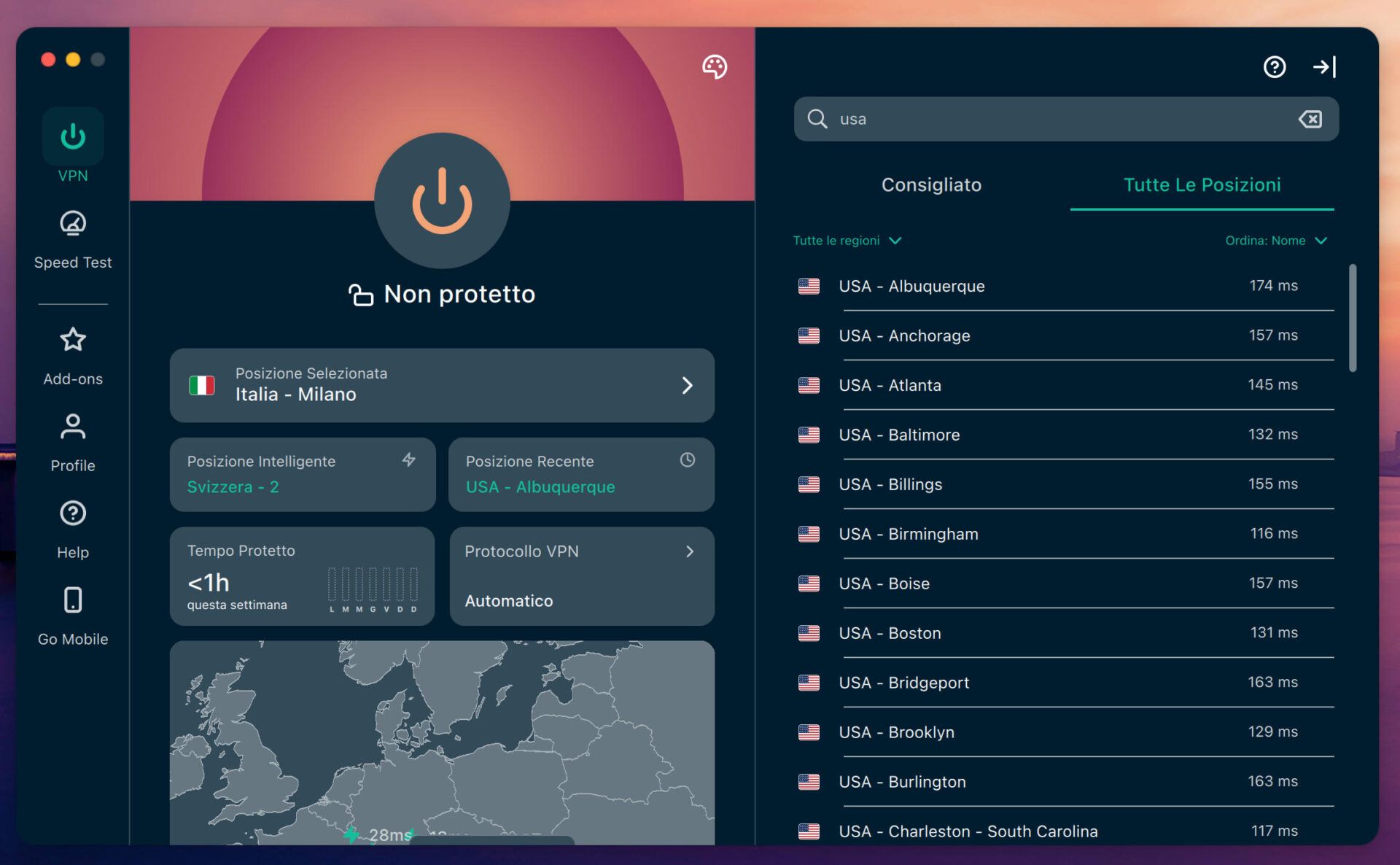1400x865 pixels.
Task: Enable the Posizione Recente USA - Albuquerque
Action: 581,475
